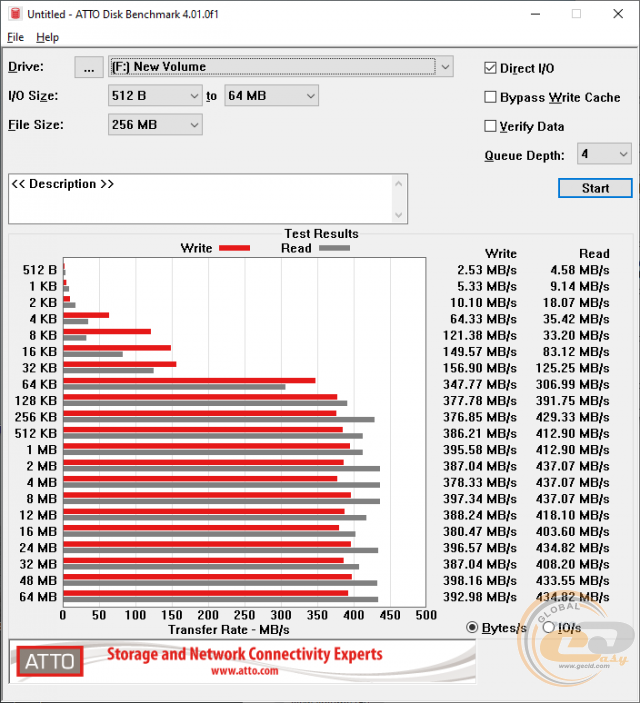This screenshot has height=703, width=640.
Task: Click the 4.58 MB/s read value
Action: click(x=579, y=270)
